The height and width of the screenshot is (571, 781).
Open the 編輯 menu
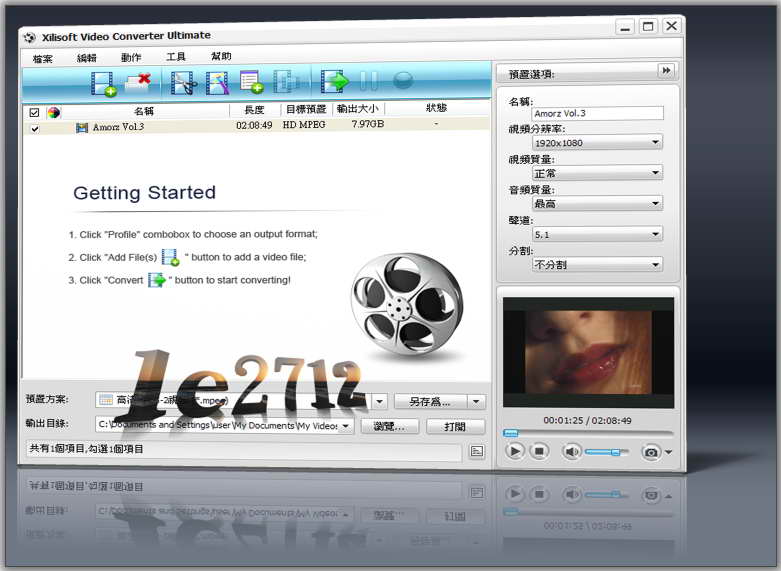[x=86, y=58]
